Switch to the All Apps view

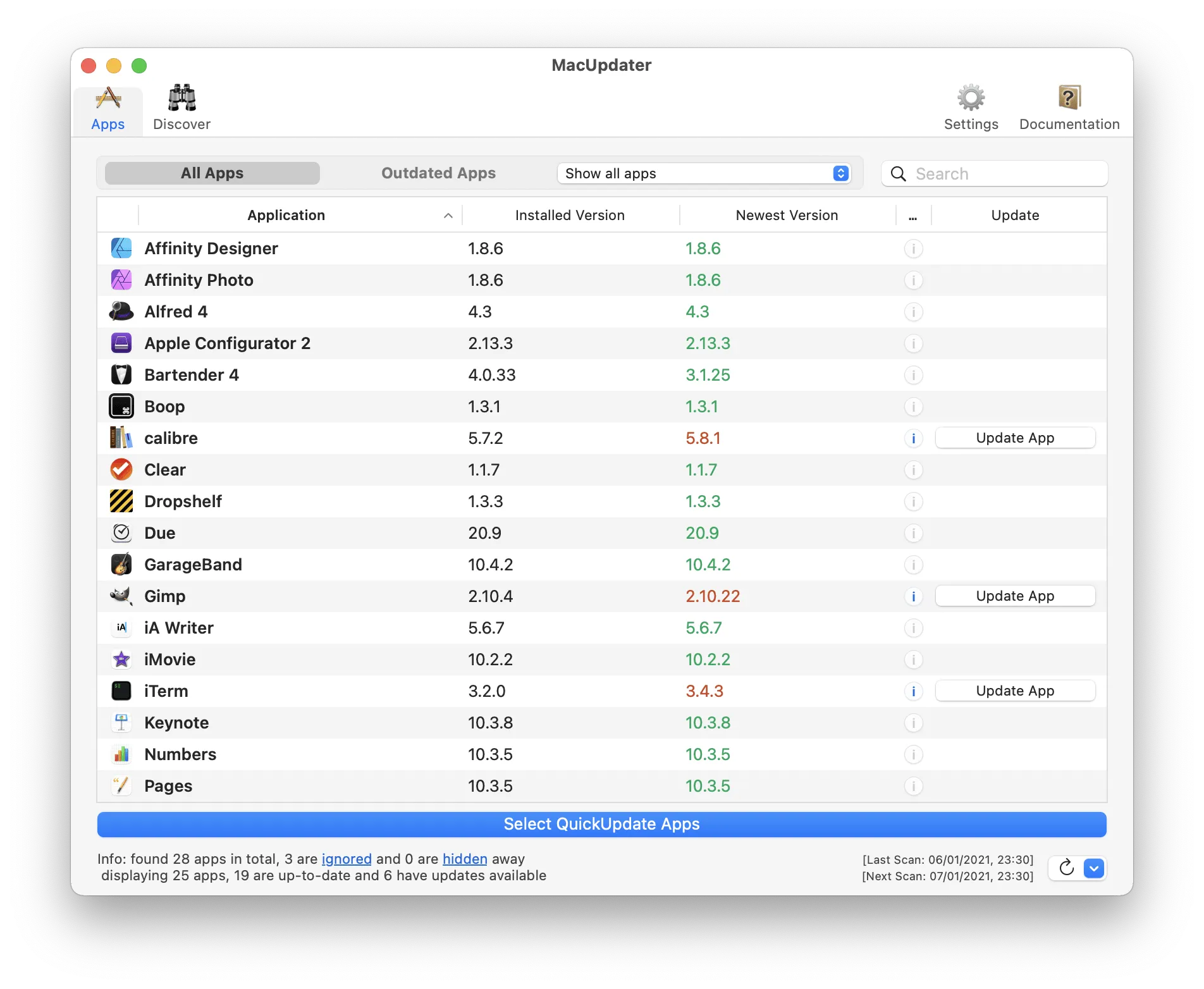(211, 173)
